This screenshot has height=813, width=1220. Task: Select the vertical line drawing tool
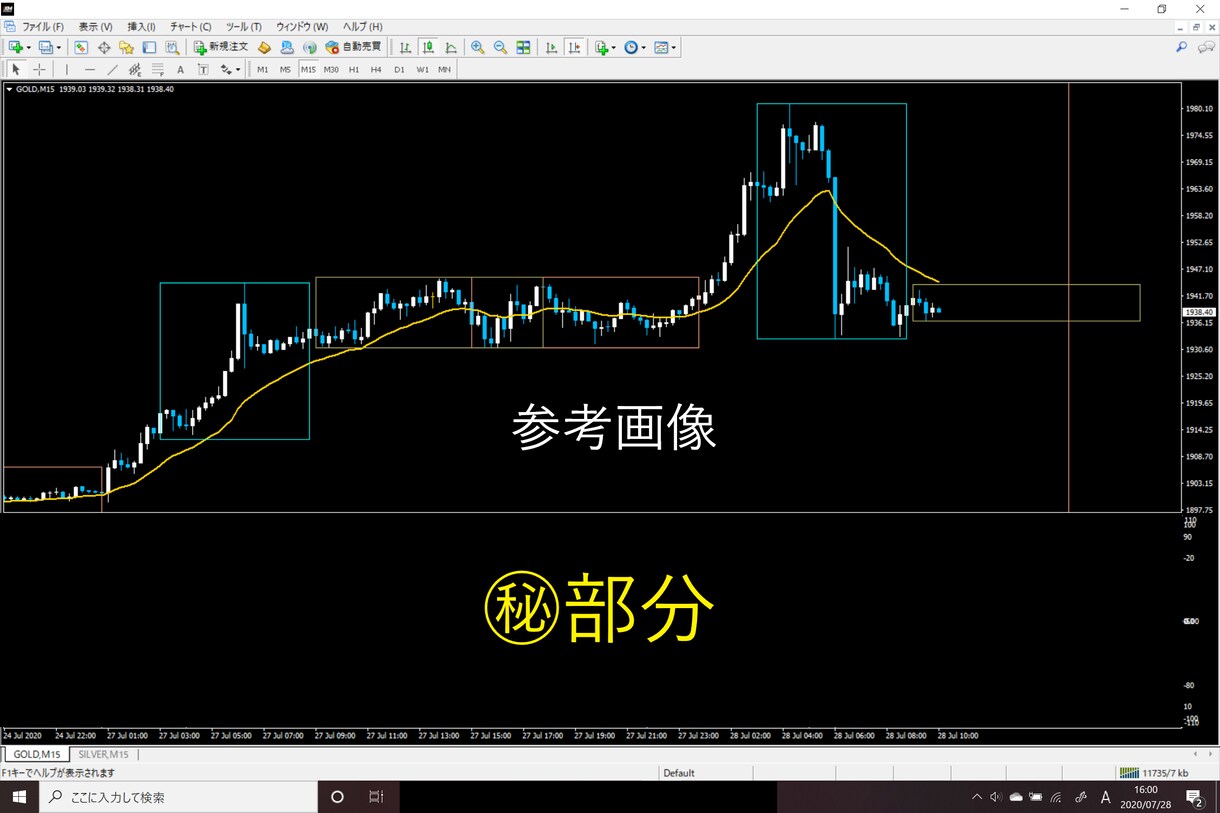(66, 70)
